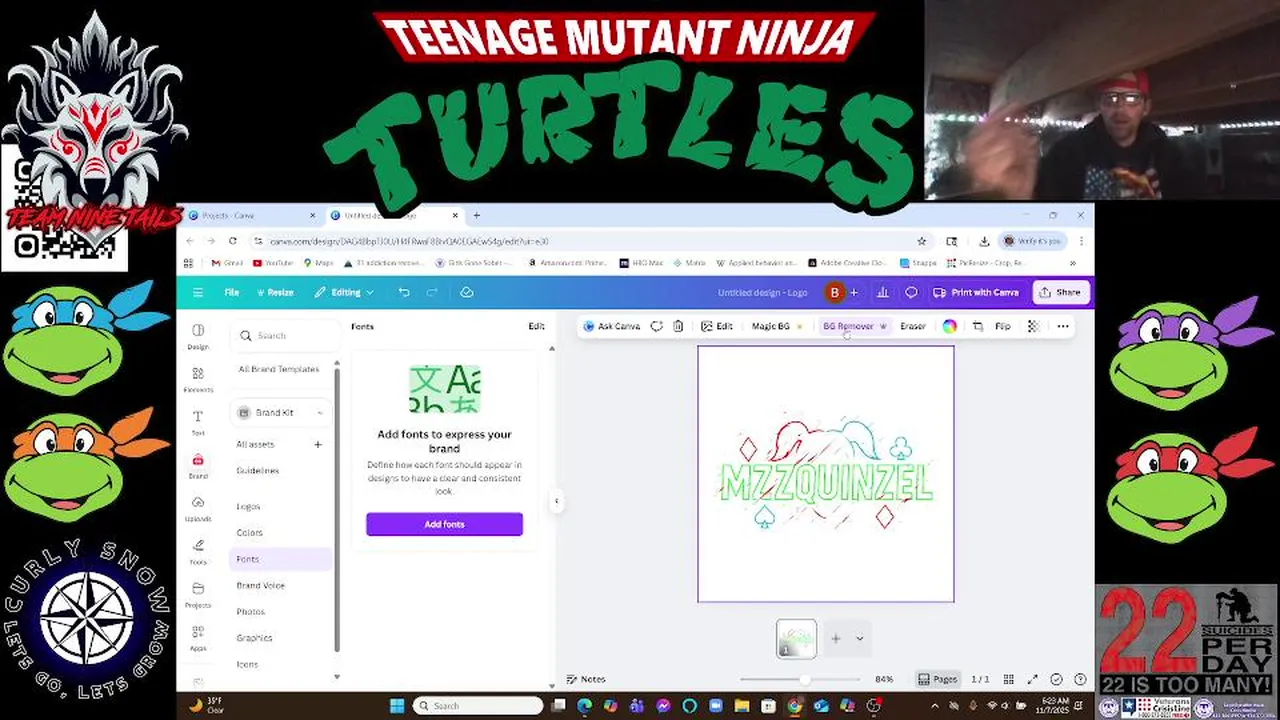Enter fullscreen present mode icon
Screen dimensions: 1280x720
point(1032,679)
